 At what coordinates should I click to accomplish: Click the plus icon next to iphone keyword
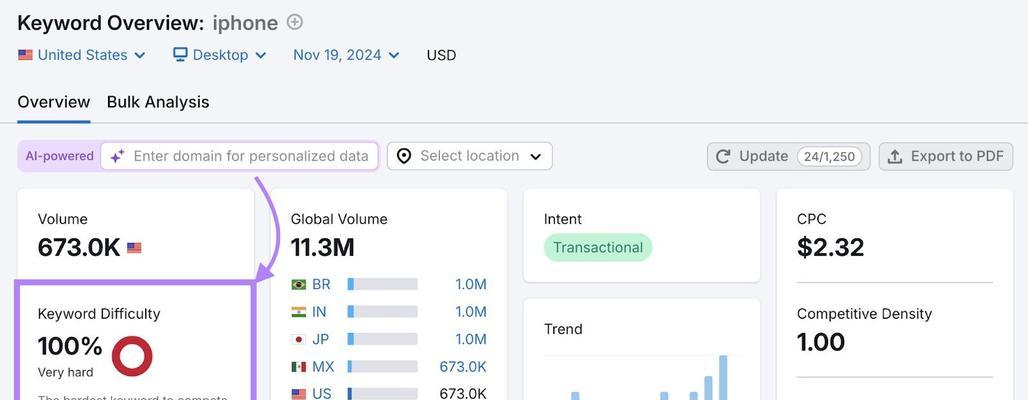pyautogui.click(x=296, y=22)
